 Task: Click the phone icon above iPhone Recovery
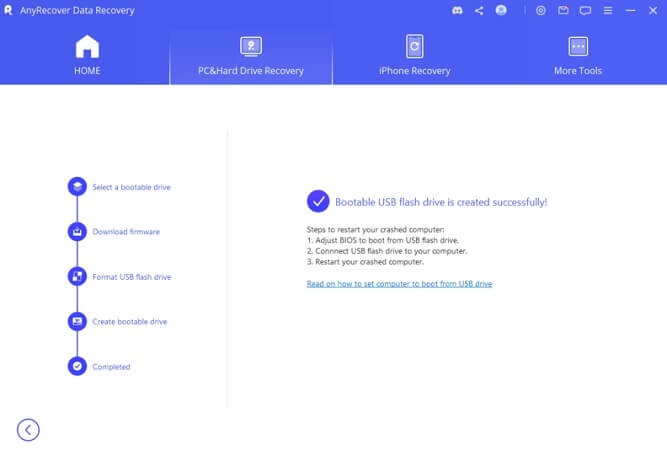point(414,46)
